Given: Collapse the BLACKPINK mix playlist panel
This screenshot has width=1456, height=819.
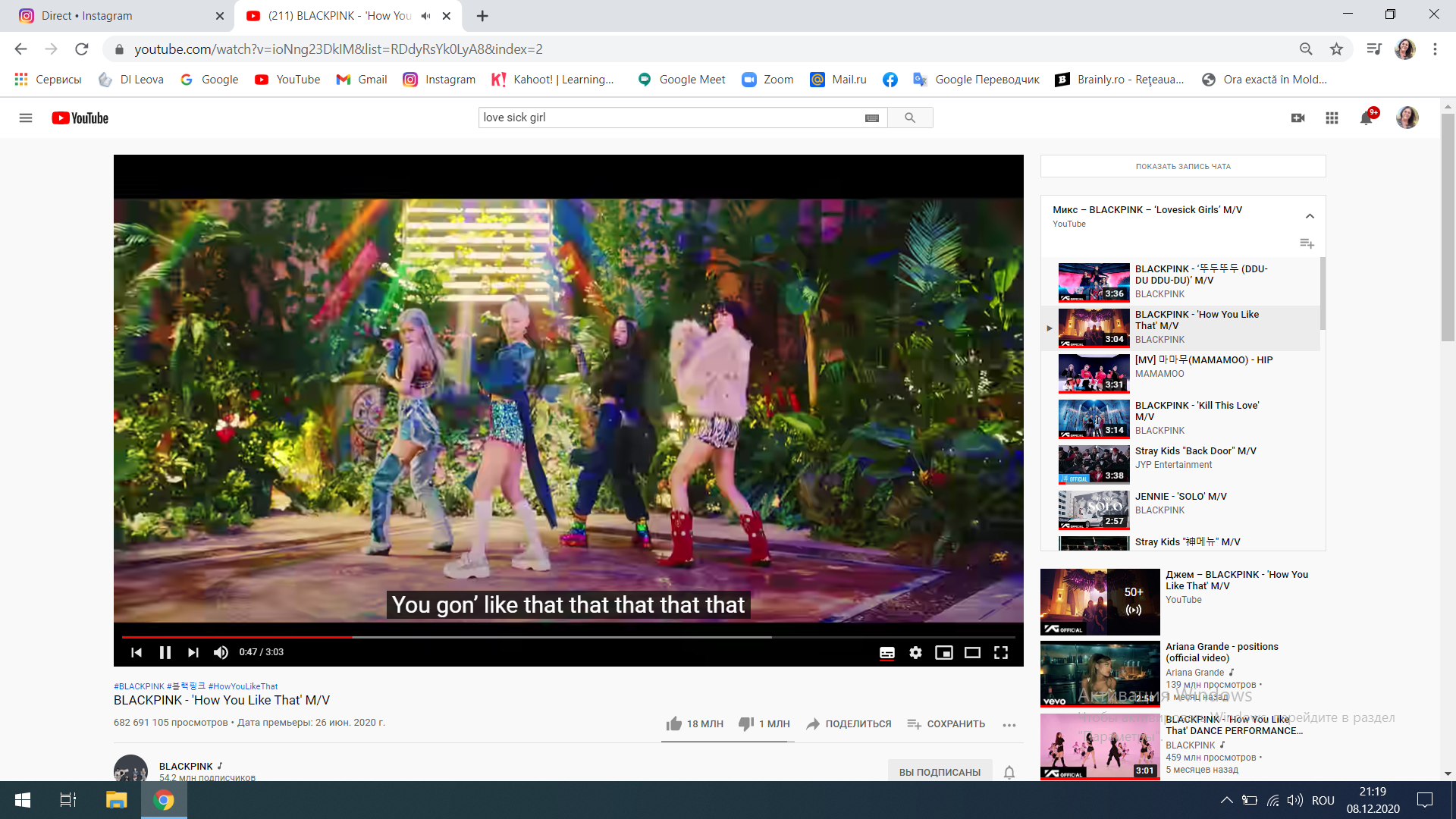Looking at the screenshot, I should (x=1310, y=216).
